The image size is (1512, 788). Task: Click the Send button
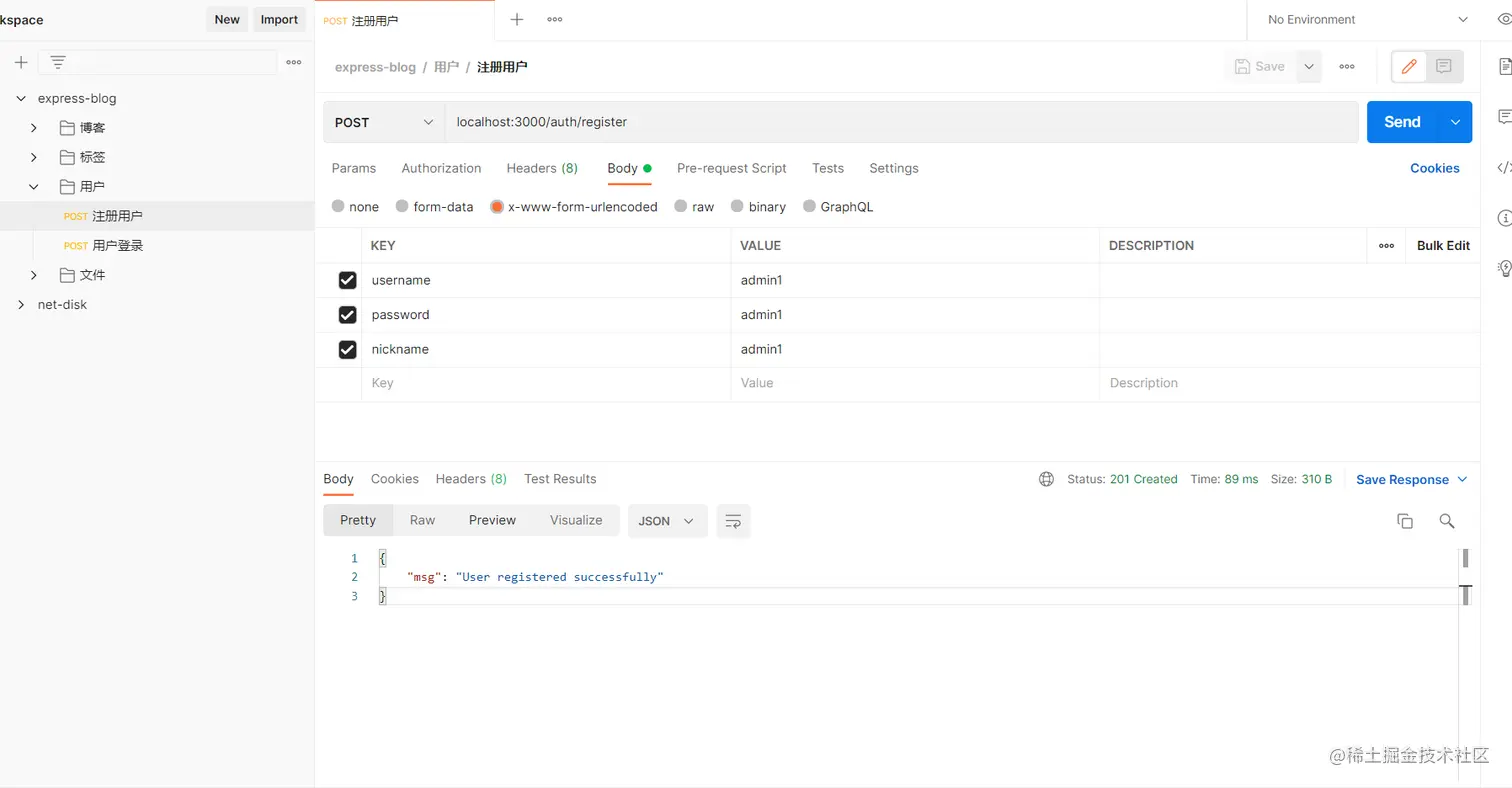1402,122
